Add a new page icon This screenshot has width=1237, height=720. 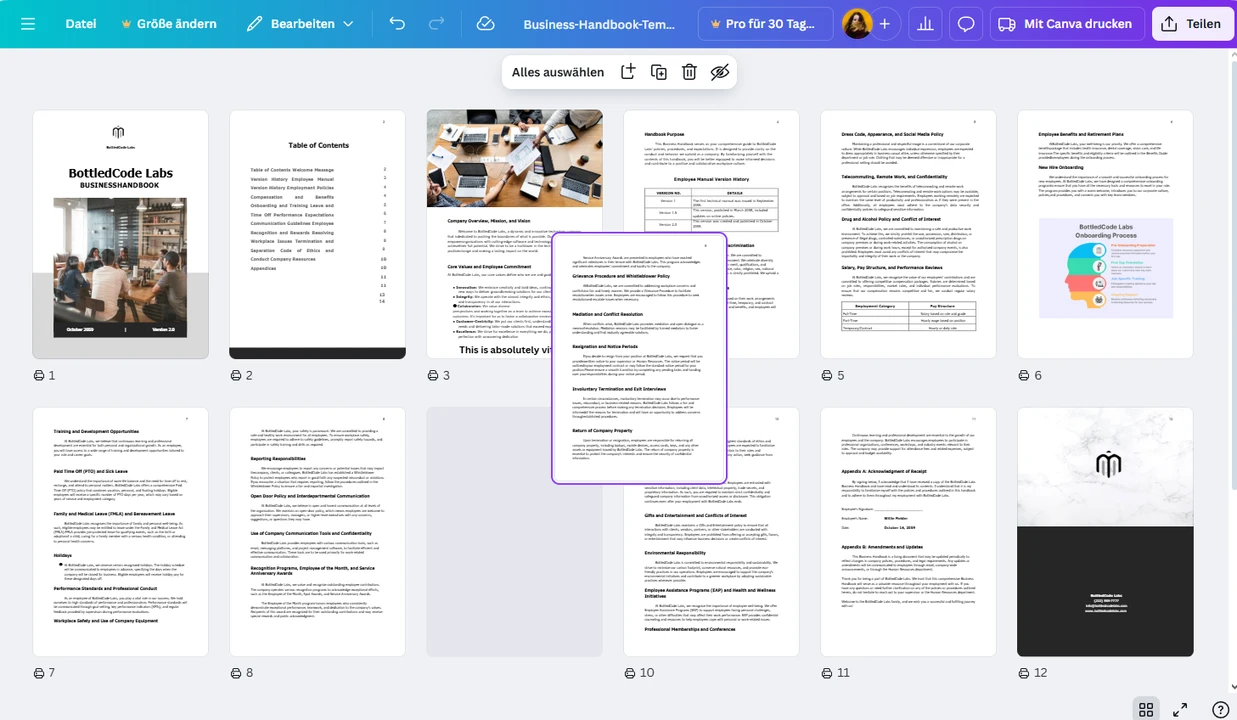628,72
